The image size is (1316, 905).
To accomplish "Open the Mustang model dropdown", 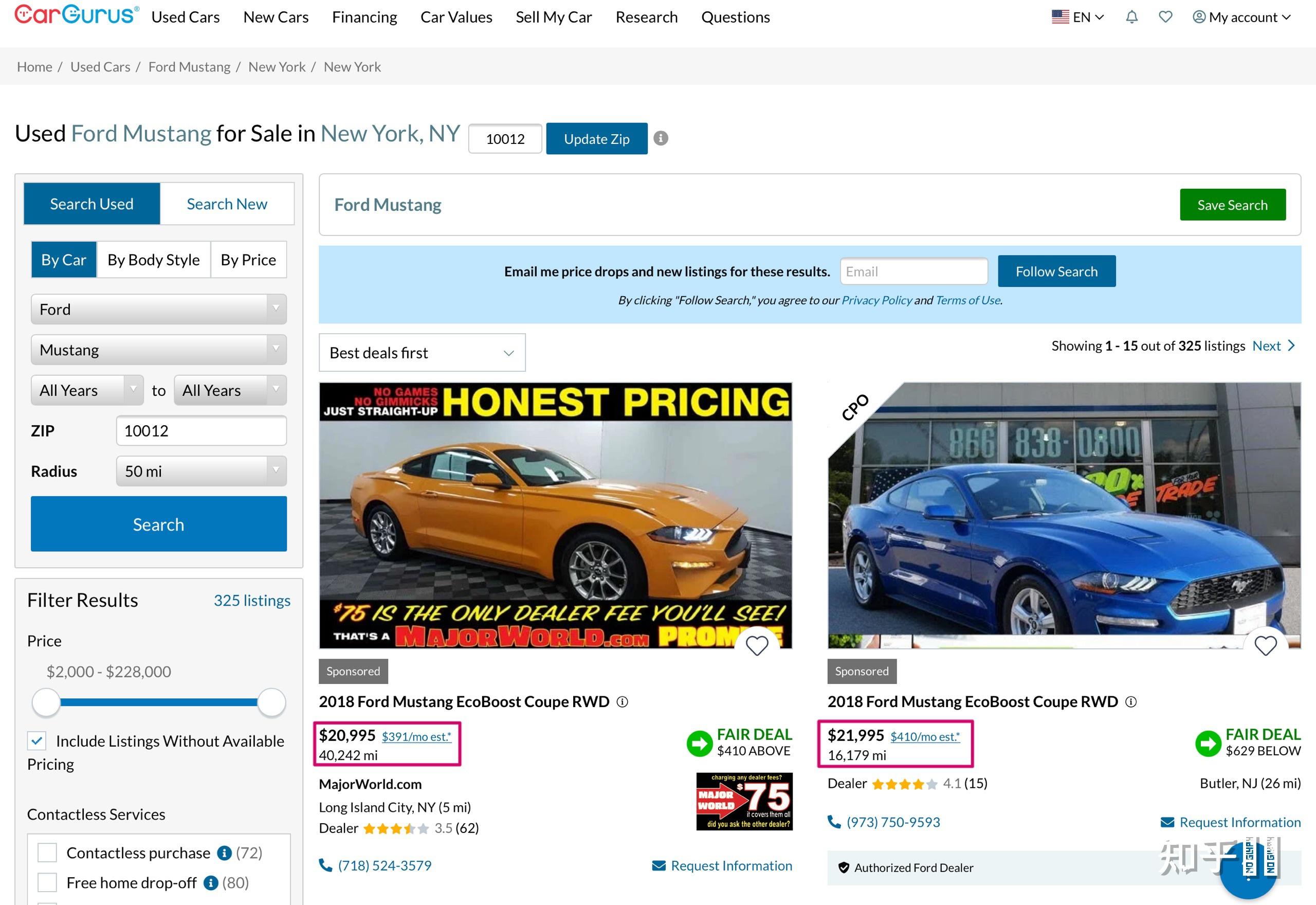I will click(159, 349).
